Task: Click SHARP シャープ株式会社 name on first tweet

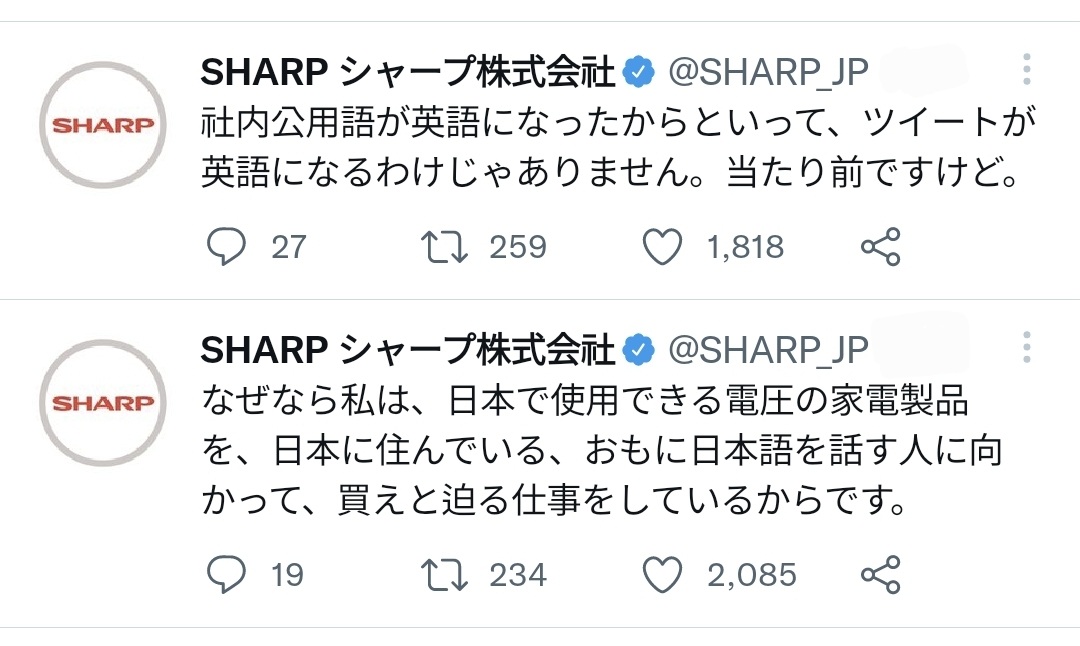Action: pos(407,71)
